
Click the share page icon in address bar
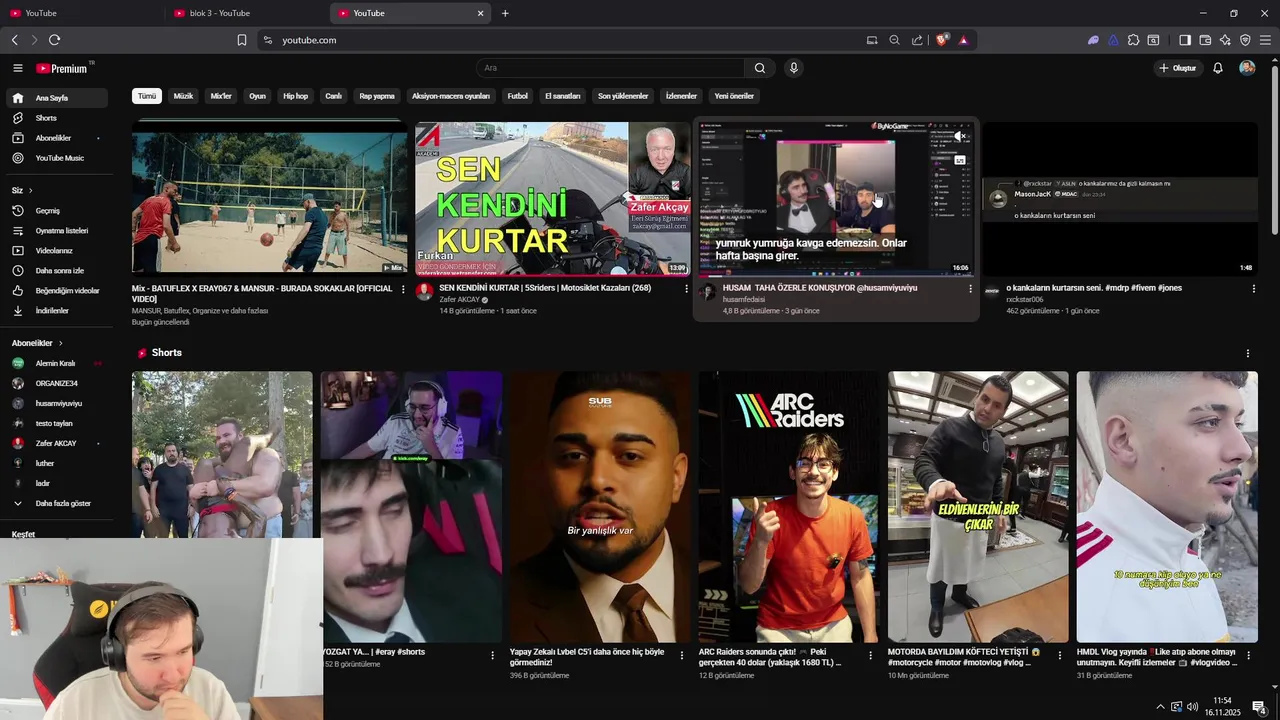pos(917,40)
